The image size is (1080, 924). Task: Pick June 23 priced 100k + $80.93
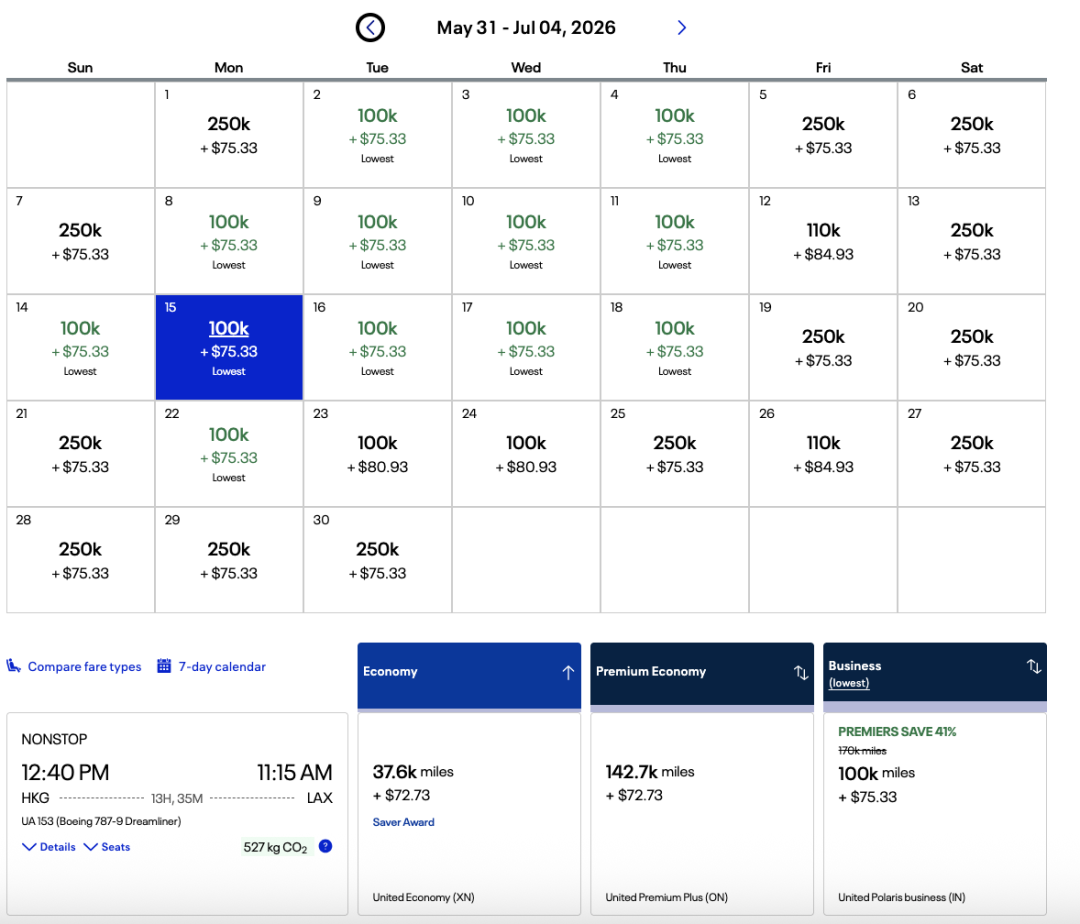pyautogui.click(x=377, y=454)
